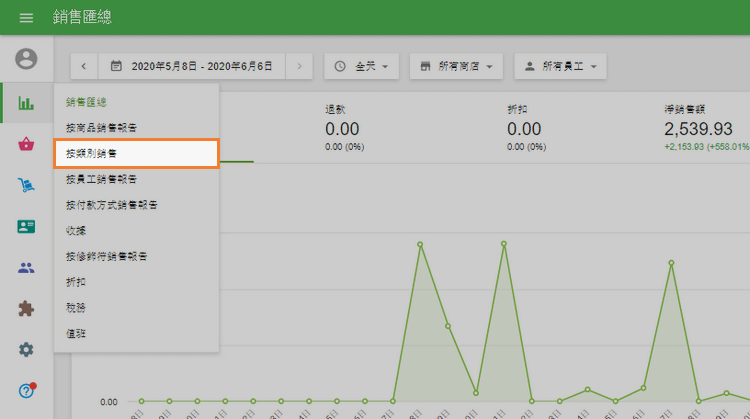Open the date range picker 2020年5月8日 - 2020年6月6日
The width and height of the screenshot is (750, 419).
tap(190, 66)
